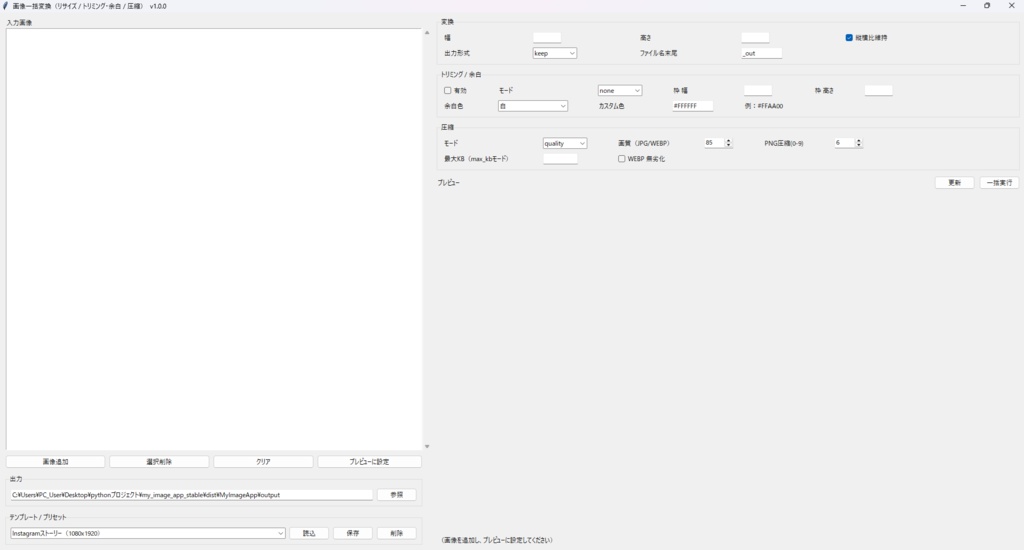The height and width of the screenshot is (550, 1024).
Task: Open the trimming モード dropdown showing none
Action: [x=620, y=90]
